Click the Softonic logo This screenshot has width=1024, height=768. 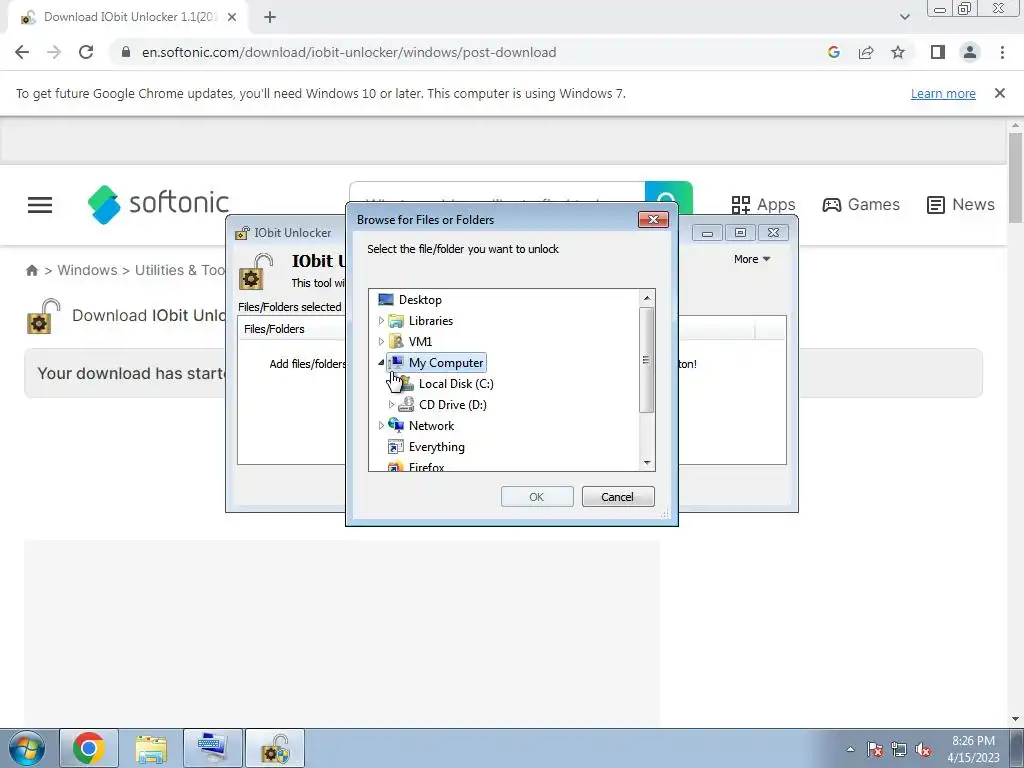coord(158,204)
